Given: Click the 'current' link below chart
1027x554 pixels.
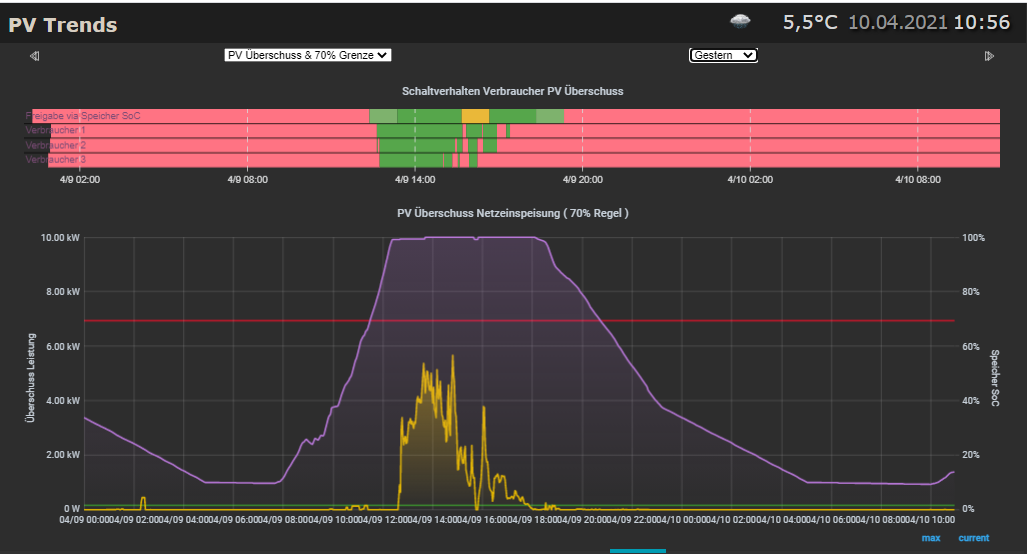Looking at the screenshot, I should pyautogui.click(x=973, y=538).
